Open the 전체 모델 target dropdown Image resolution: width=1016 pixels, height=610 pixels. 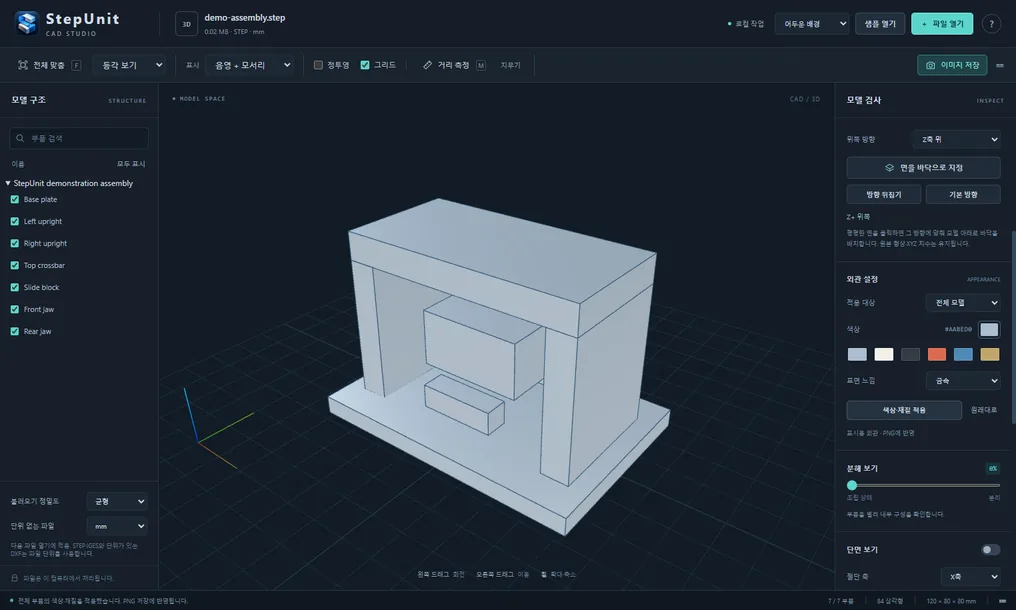pyautogui.click(x=963, y=303)
